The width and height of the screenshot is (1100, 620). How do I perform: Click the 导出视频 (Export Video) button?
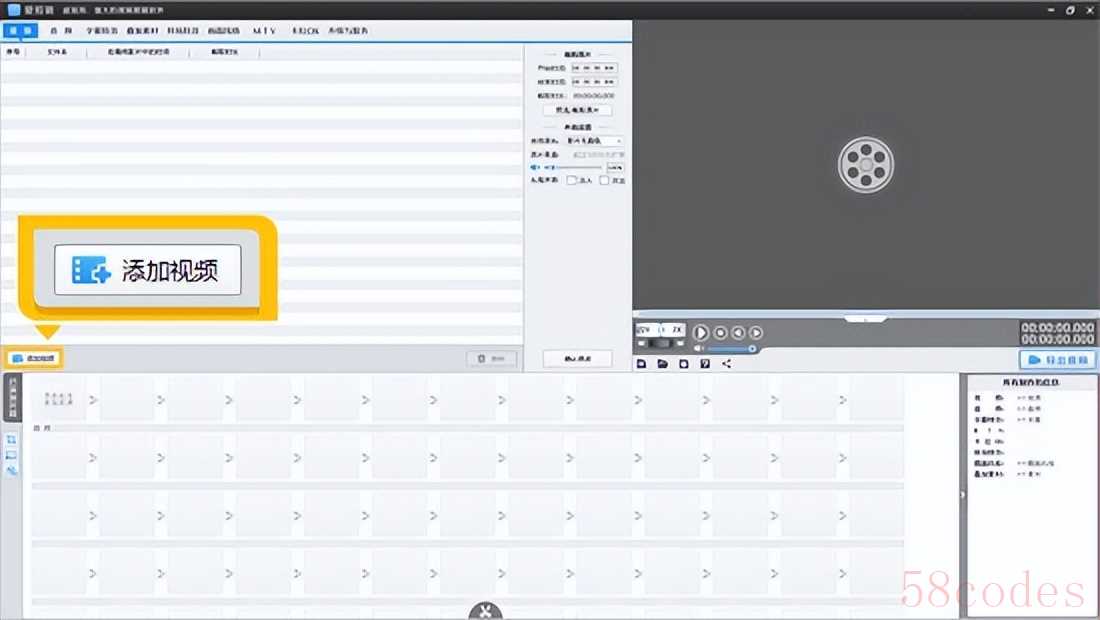(1058, 360)
